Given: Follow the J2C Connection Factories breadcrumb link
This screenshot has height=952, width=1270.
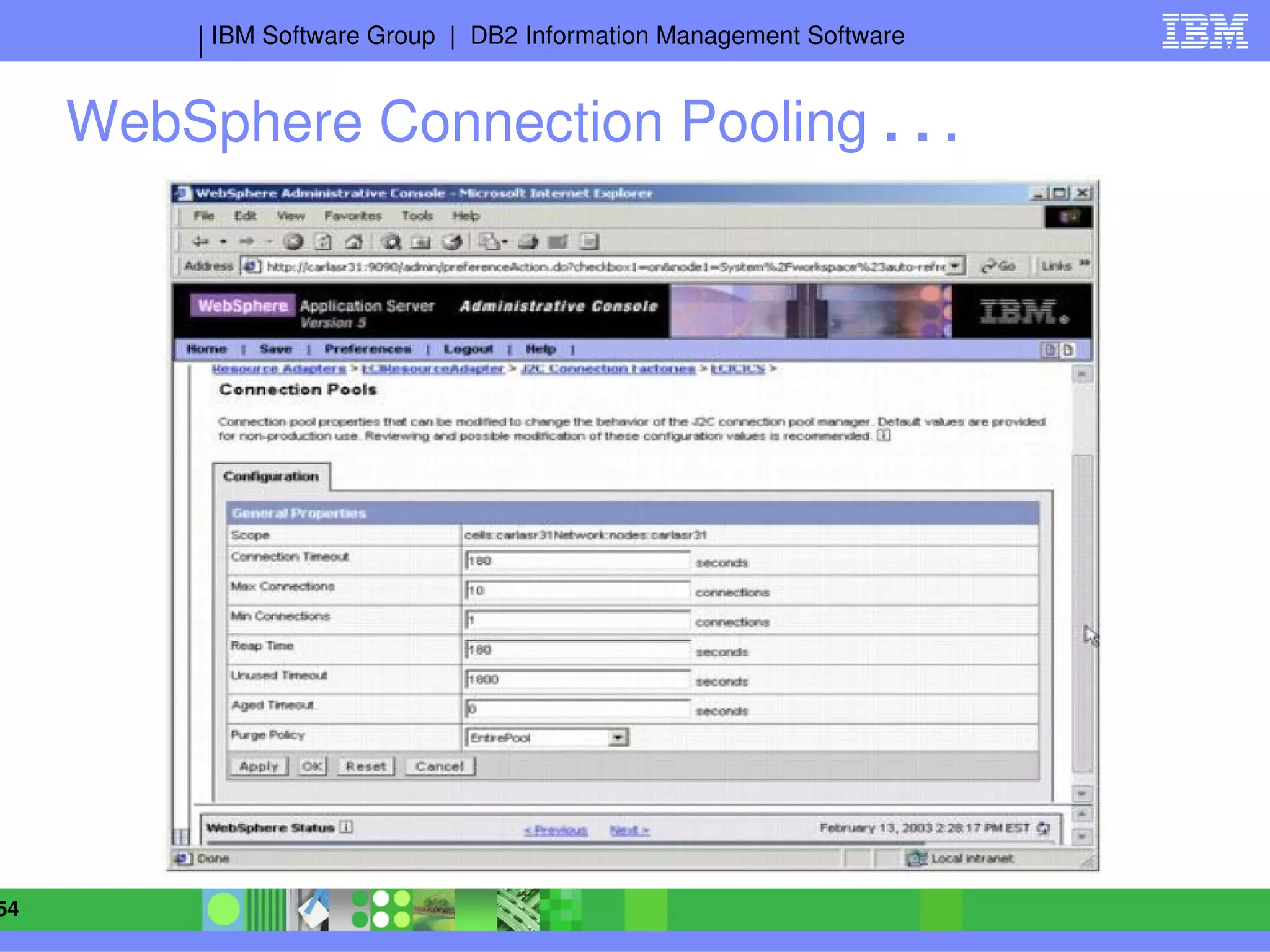Looking at the screenshot, I should click(608, 369).
